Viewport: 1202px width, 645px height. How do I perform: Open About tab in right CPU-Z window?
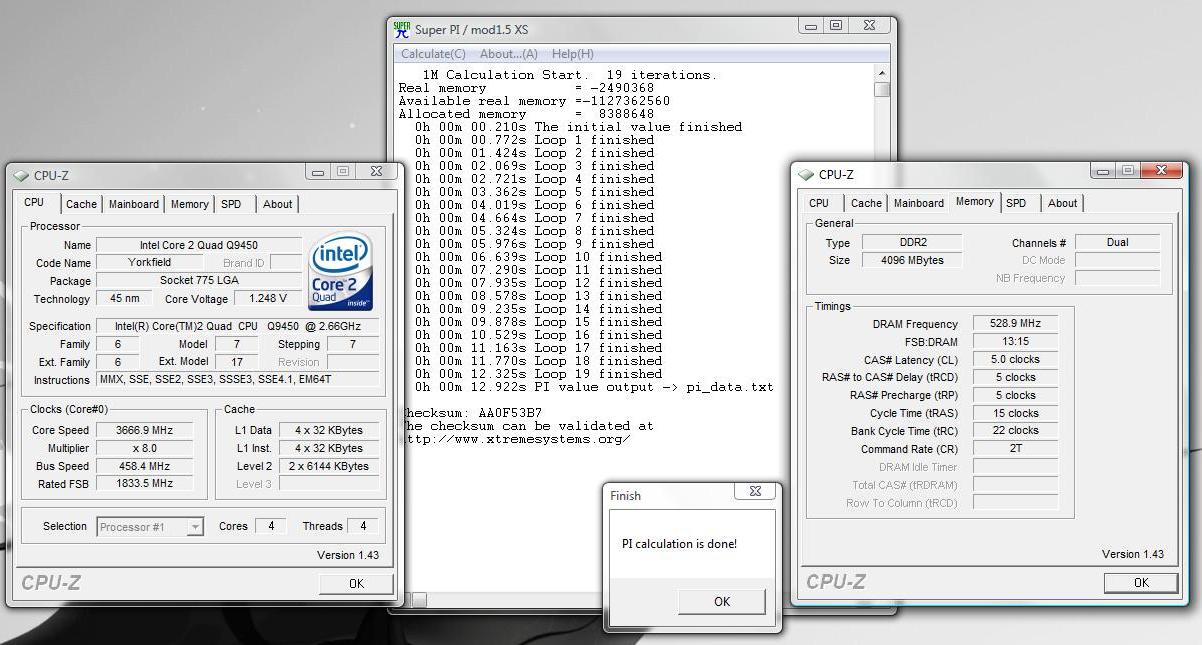pos(1062,203)
